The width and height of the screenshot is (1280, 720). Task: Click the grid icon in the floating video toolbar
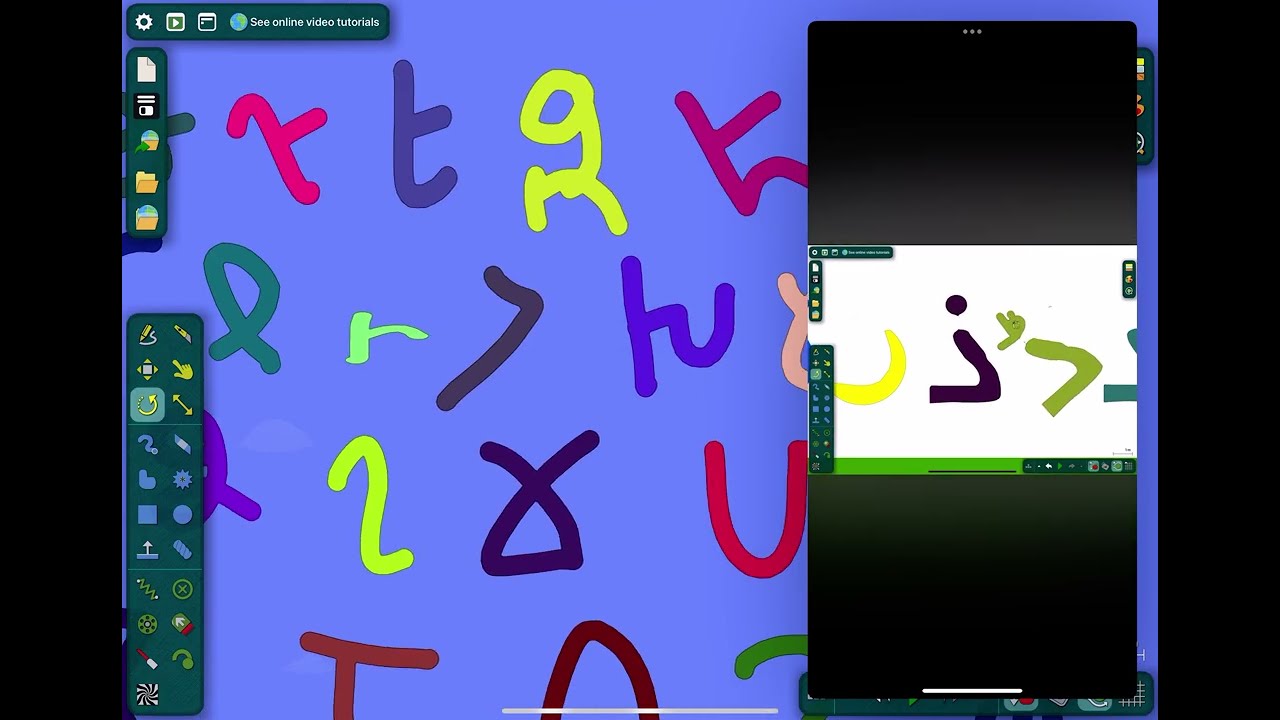[x=1129, y=466]
